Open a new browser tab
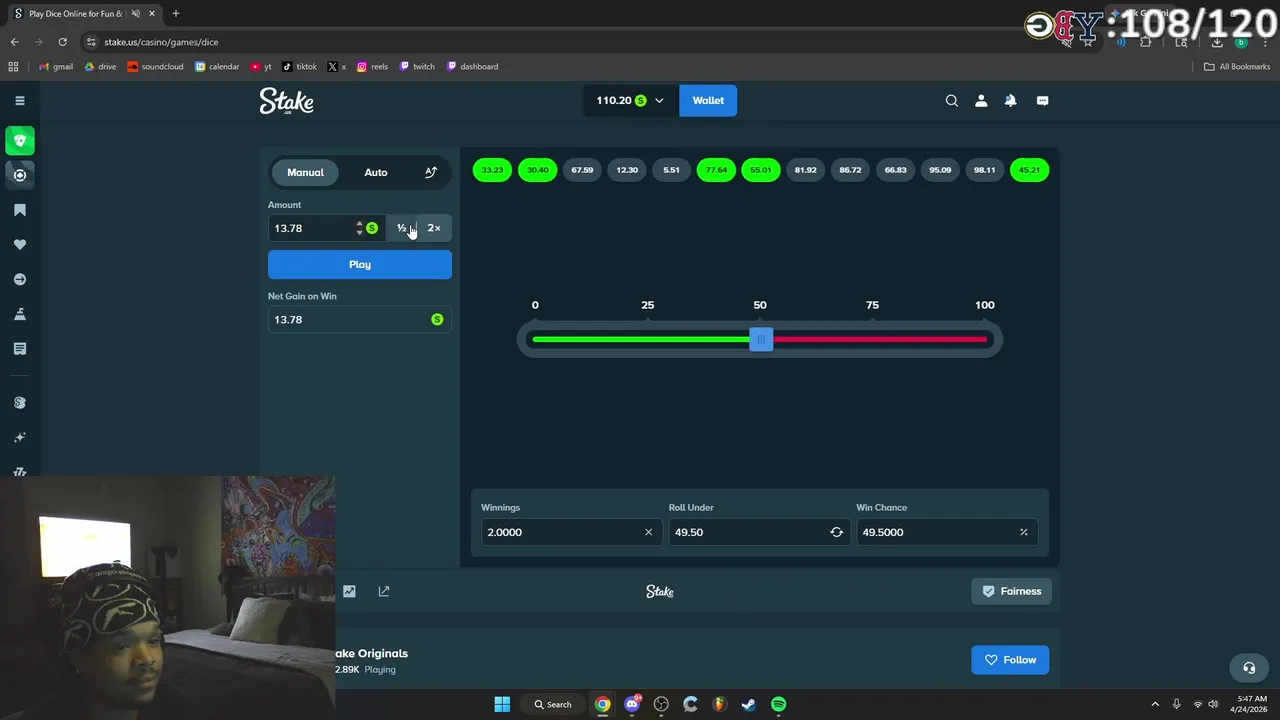Screen dimensions: 1280x720 point(176,14)
